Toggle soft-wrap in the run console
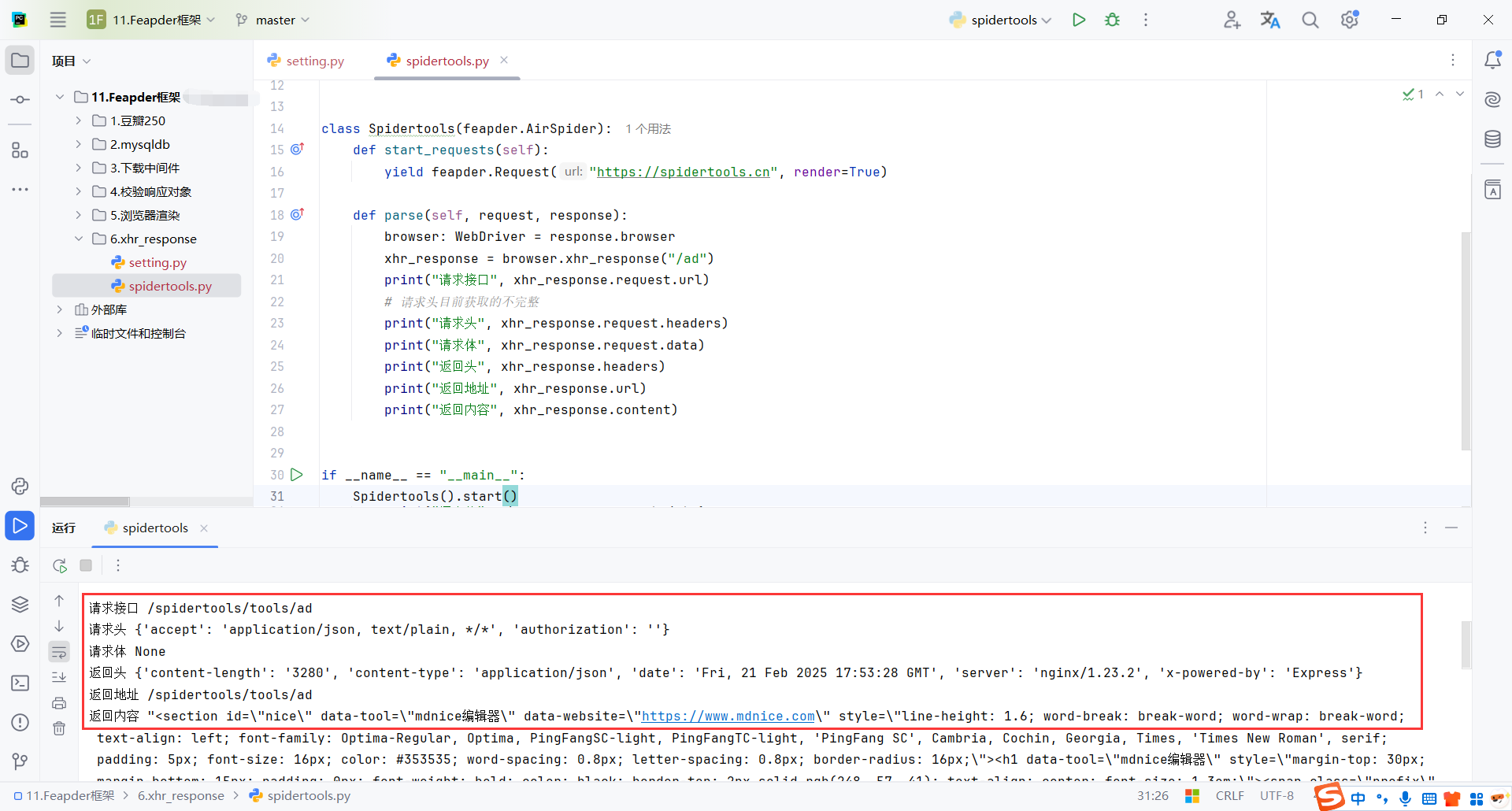1512x811 pixels. point(59,652)
